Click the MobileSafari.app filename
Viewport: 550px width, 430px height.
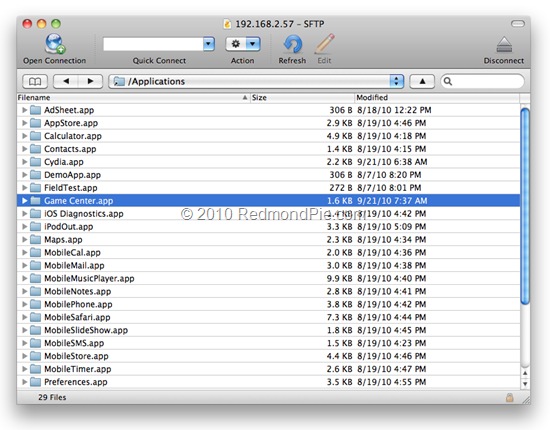[77, 317]
